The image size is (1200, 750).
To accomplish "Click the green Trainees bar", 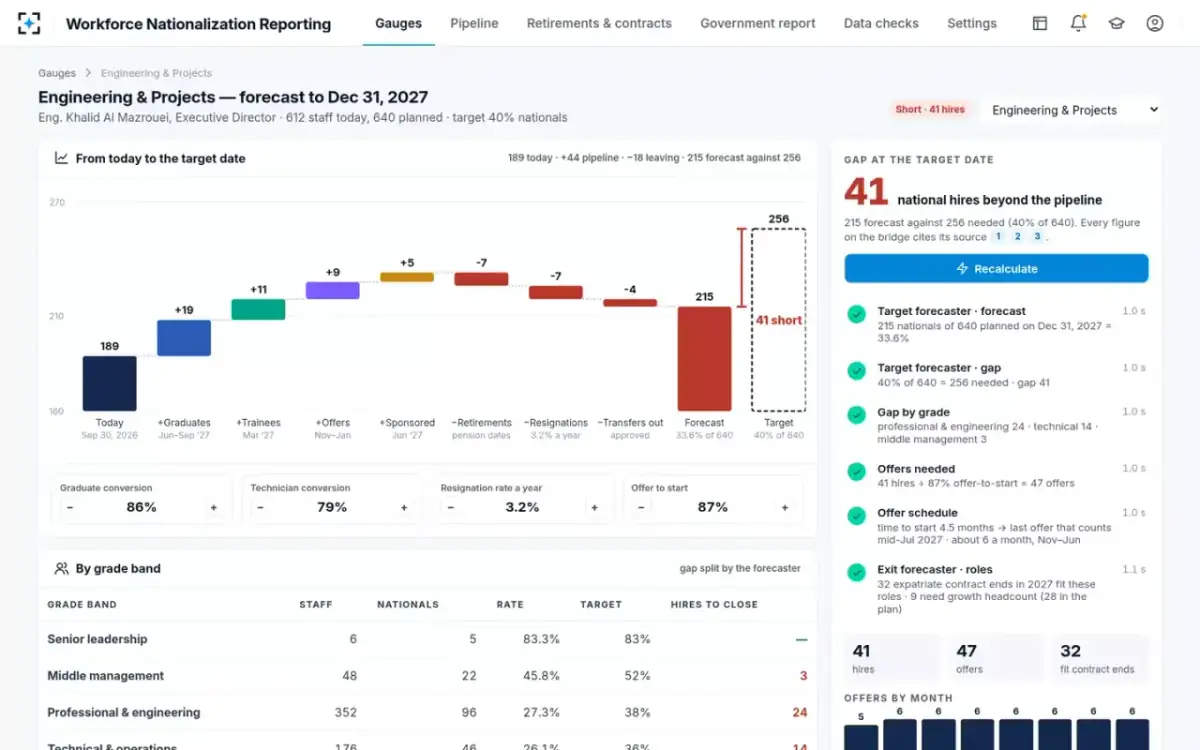I will coord(258,309).
